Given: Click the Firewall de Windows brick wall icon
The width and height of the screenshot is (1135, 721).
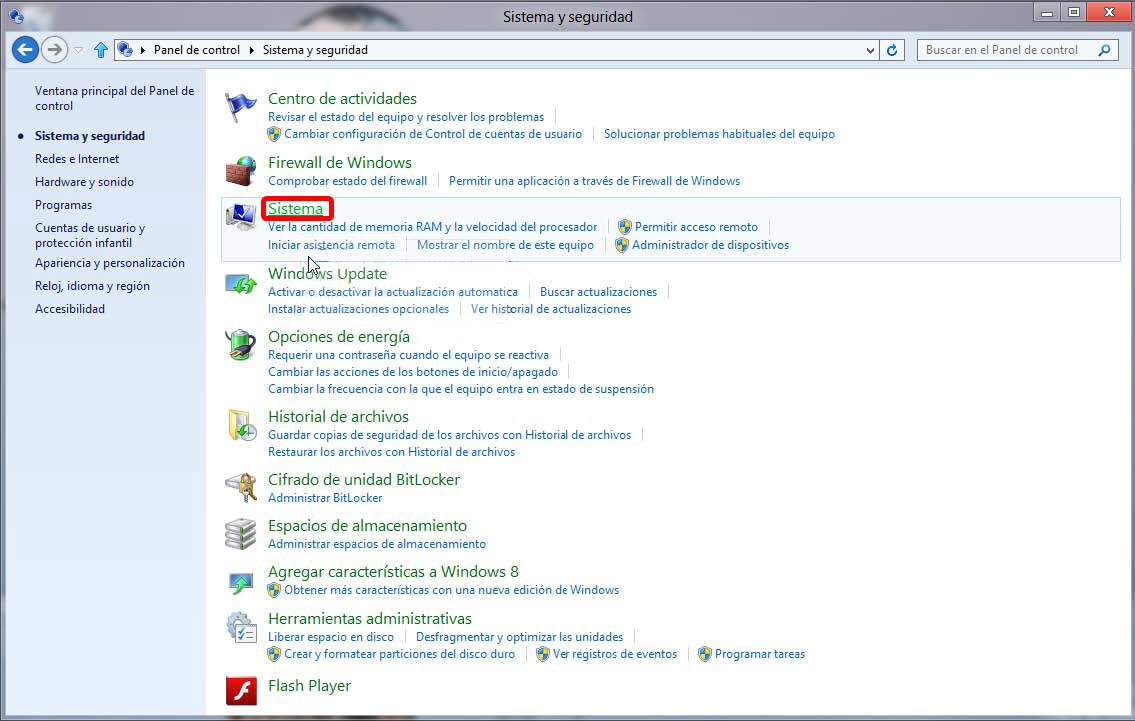Looking at the screenshot, I should coord(240,172).
